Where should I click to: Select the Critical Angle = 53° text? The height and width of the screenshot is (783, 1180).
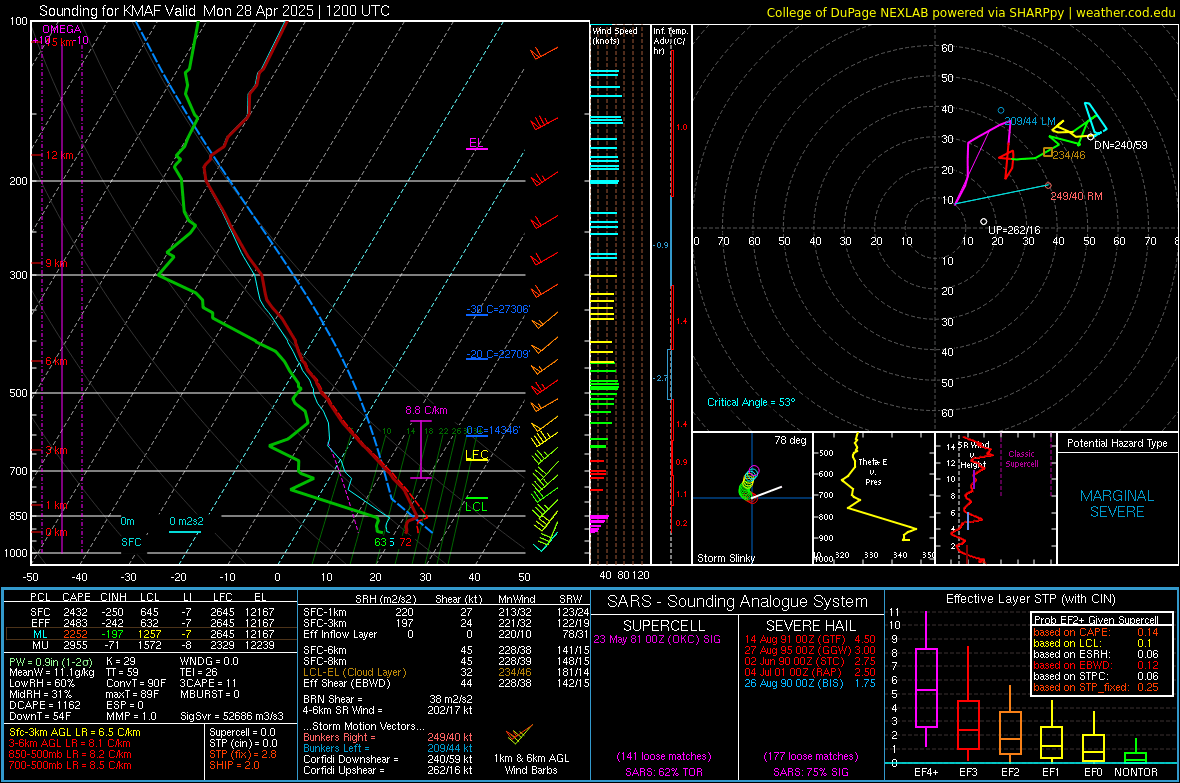point(750,402)
